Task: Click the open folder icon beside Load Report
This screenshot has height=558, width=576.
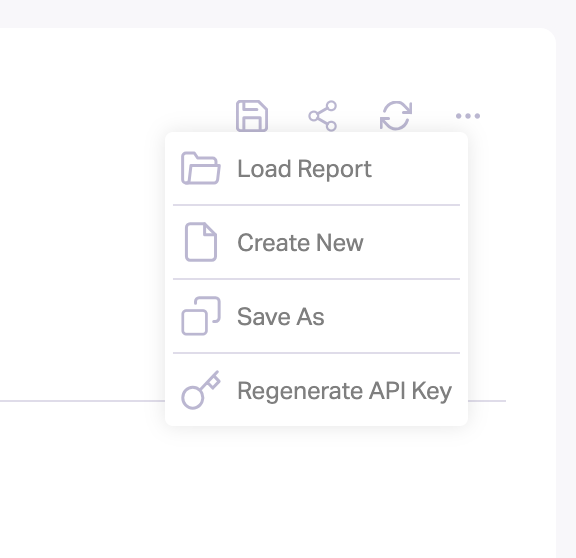Action: coord(201,168)
